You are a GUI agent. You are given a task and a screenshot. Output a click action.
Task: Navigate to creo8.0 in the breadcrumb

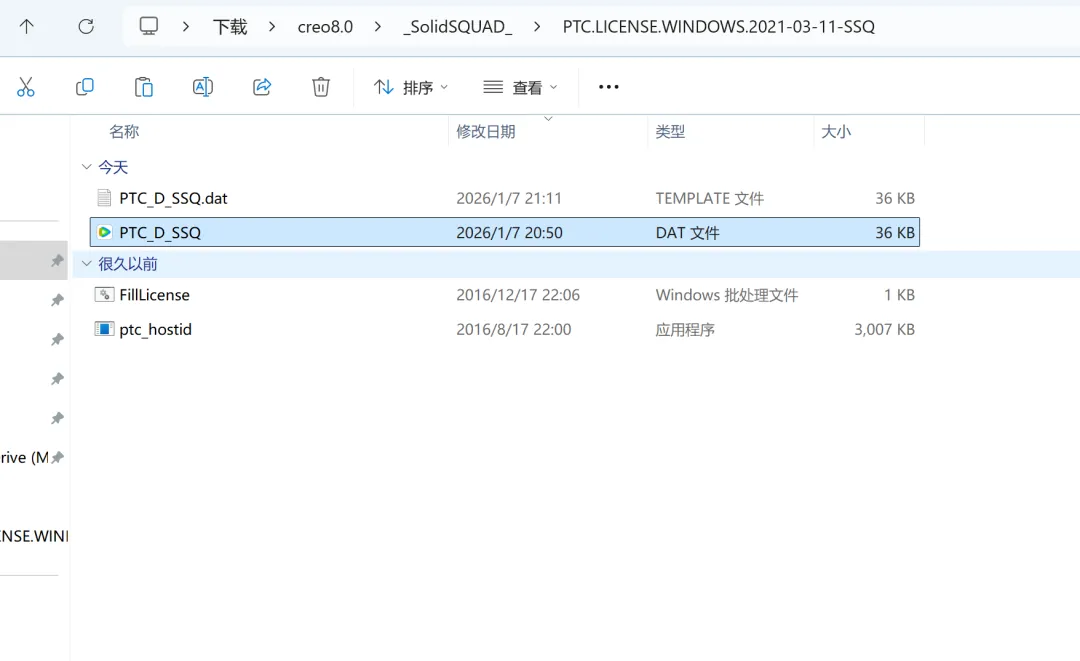pyautogui.click(x=325, y=27)
